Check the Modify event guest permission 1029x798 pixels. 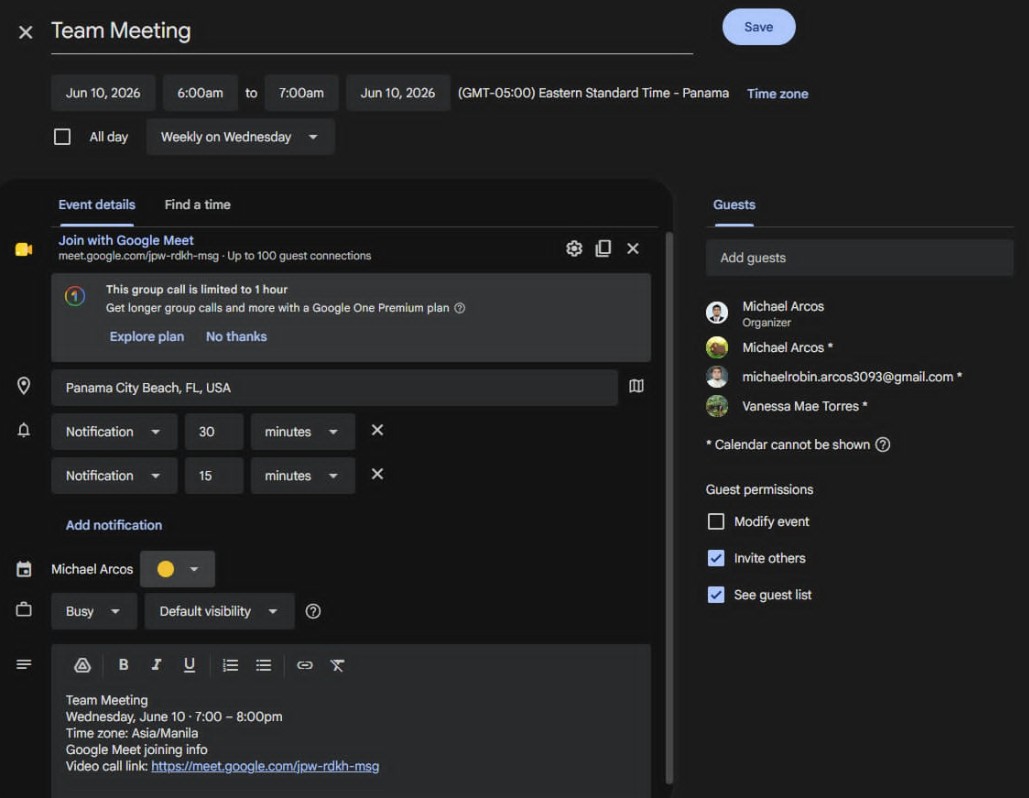(716, 522)
